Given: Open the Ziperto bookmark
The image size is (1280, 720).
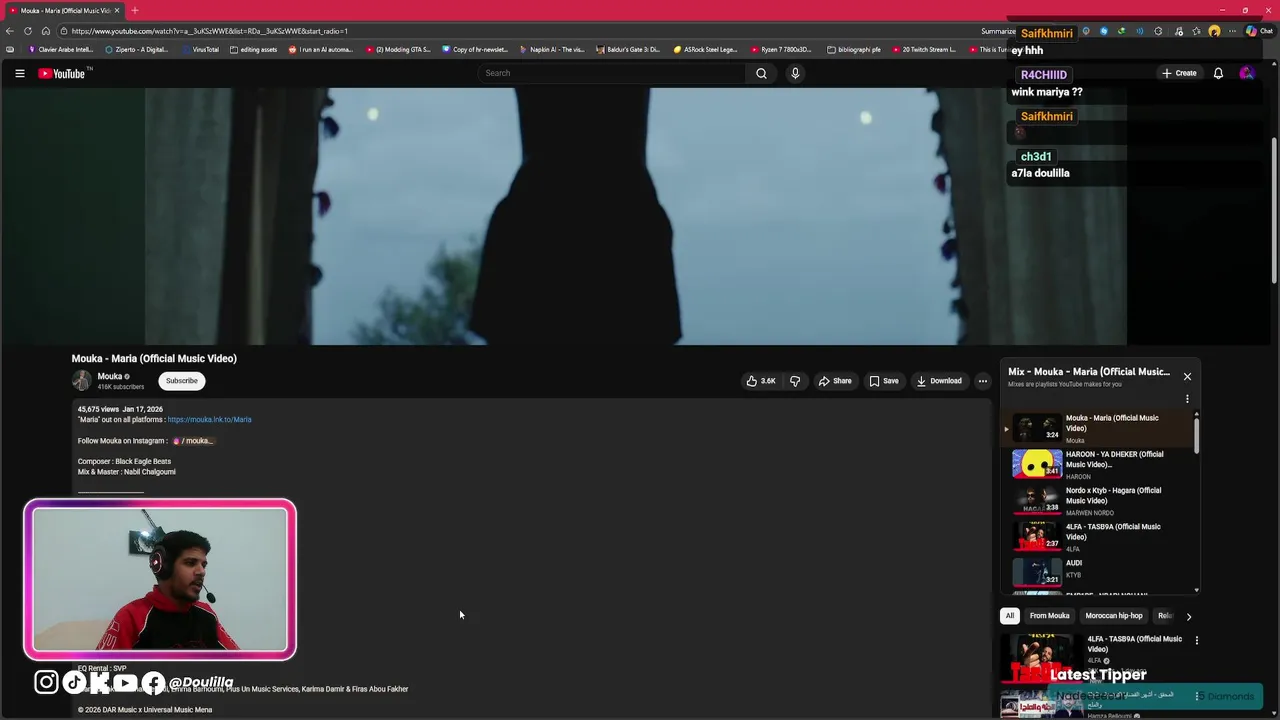Looking at the screenshot, I should pos(136,49).
